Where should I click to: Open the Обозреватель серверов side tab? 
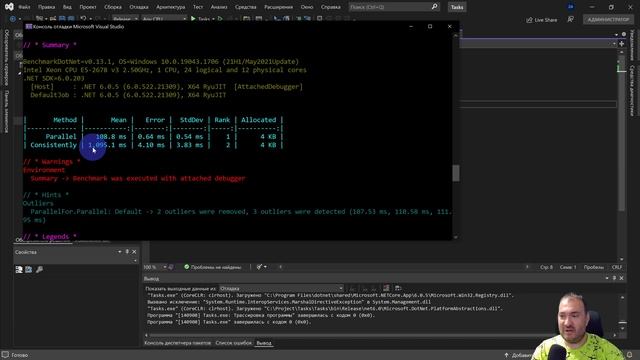pos(6,58)
